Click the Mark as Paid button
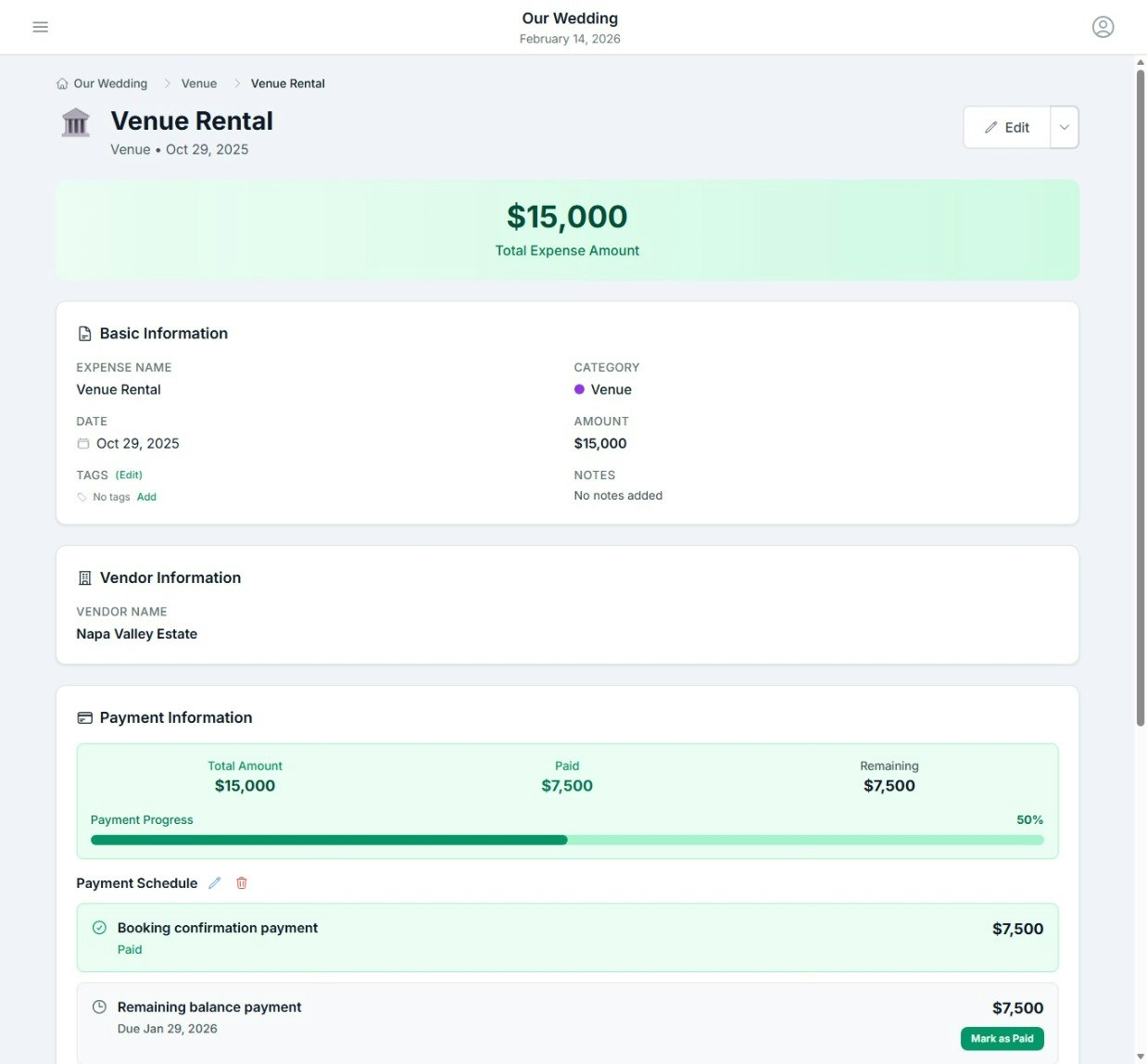 pyautogui.click(x=1002, y=1038)
